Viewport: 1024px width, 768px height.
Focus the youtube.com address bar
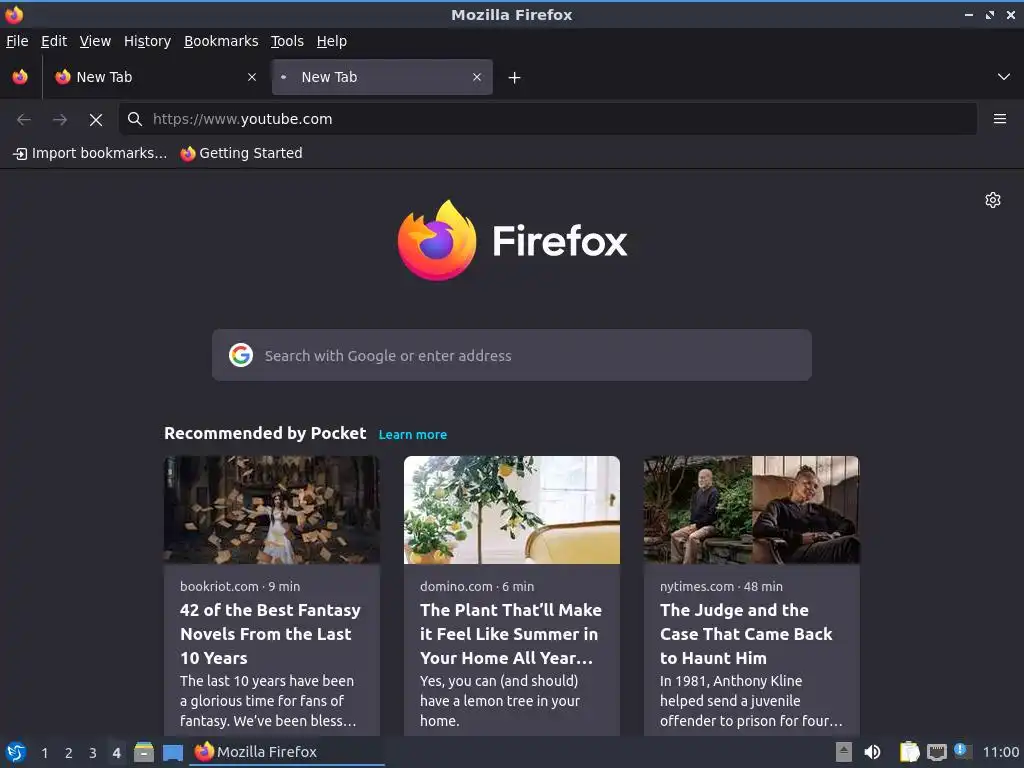(x=548, y=119)
